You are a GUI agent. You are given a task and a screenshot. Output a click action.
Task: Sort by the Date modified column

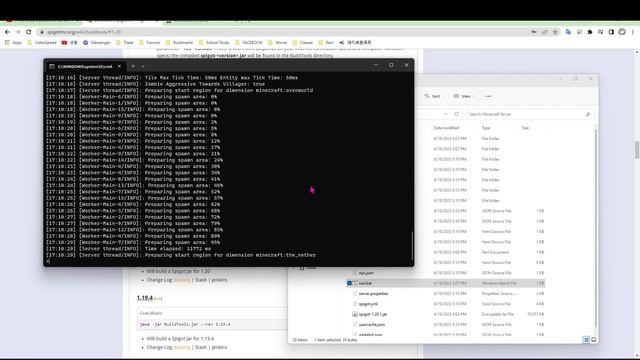[446, 128]
